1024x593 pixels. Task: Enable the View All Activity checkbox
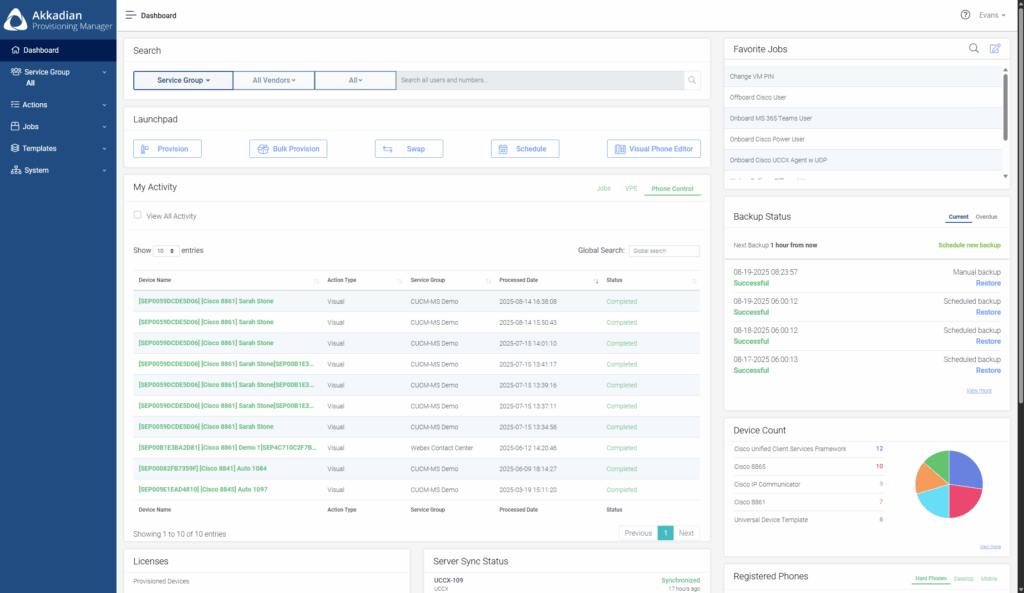tap(137, 215)
